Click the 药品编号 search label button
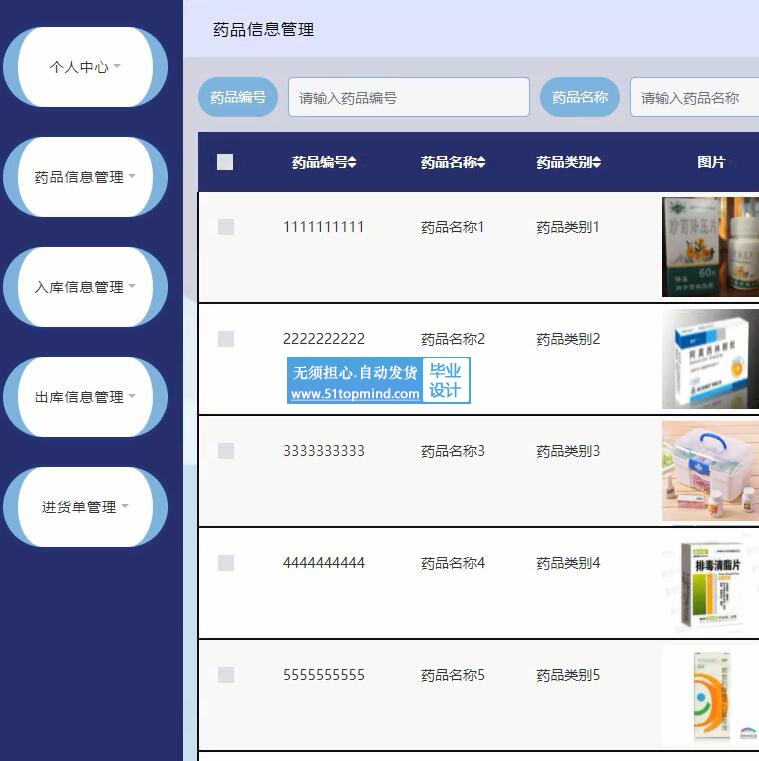Viewport: 759px width, 761px height. pyautogui.click(x=238, y=97)
